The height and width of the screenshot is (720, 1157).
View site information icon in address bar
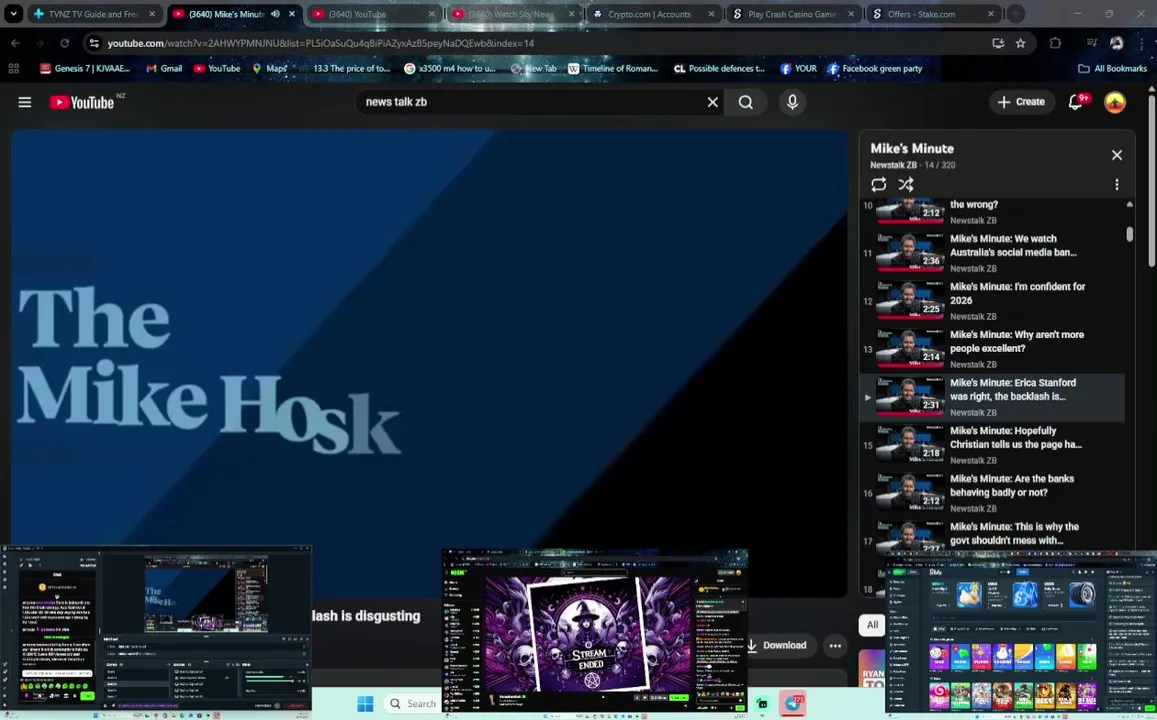94,44
